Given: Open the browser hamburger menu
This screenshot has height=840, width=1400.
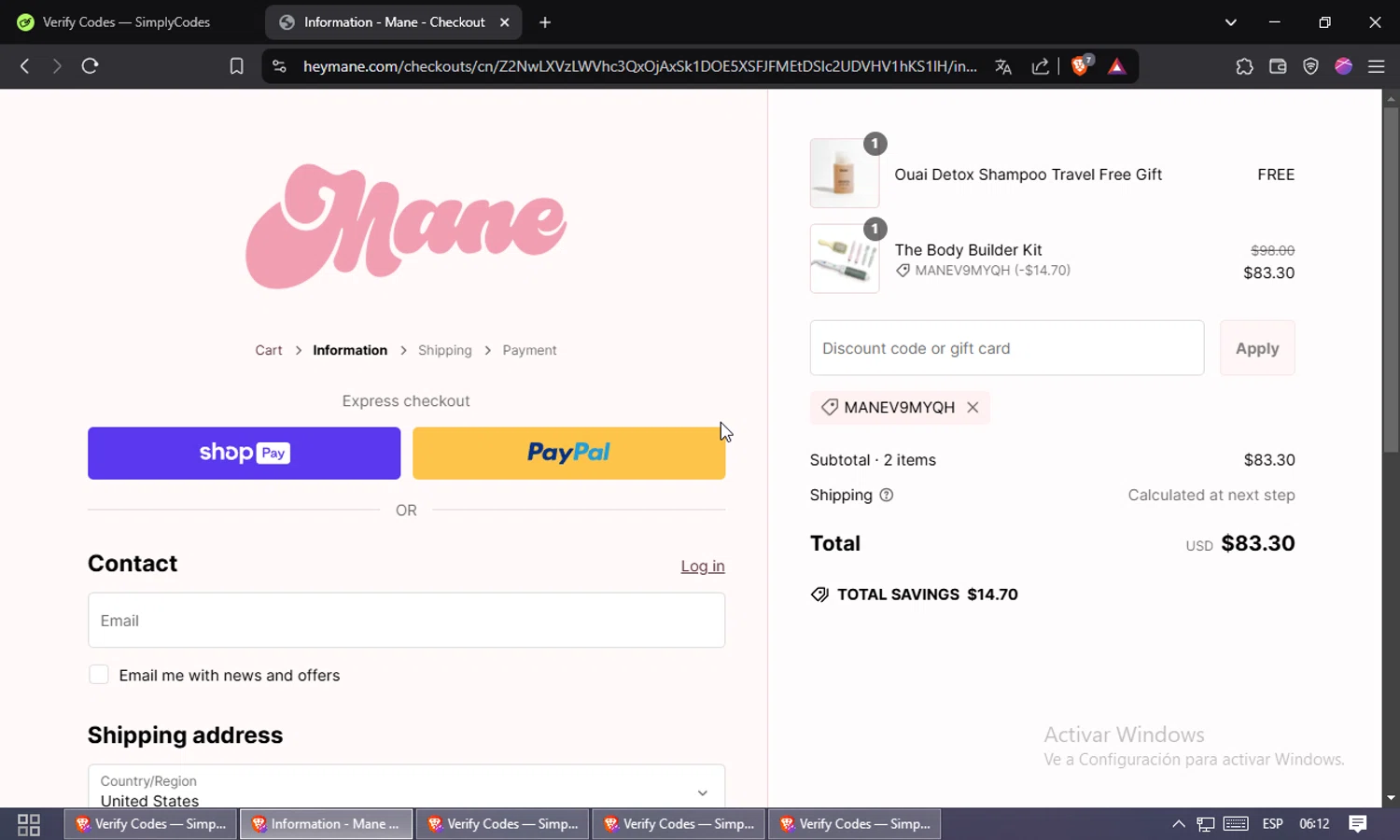Looking at the screenshot, I should [x=1376, y=66].
